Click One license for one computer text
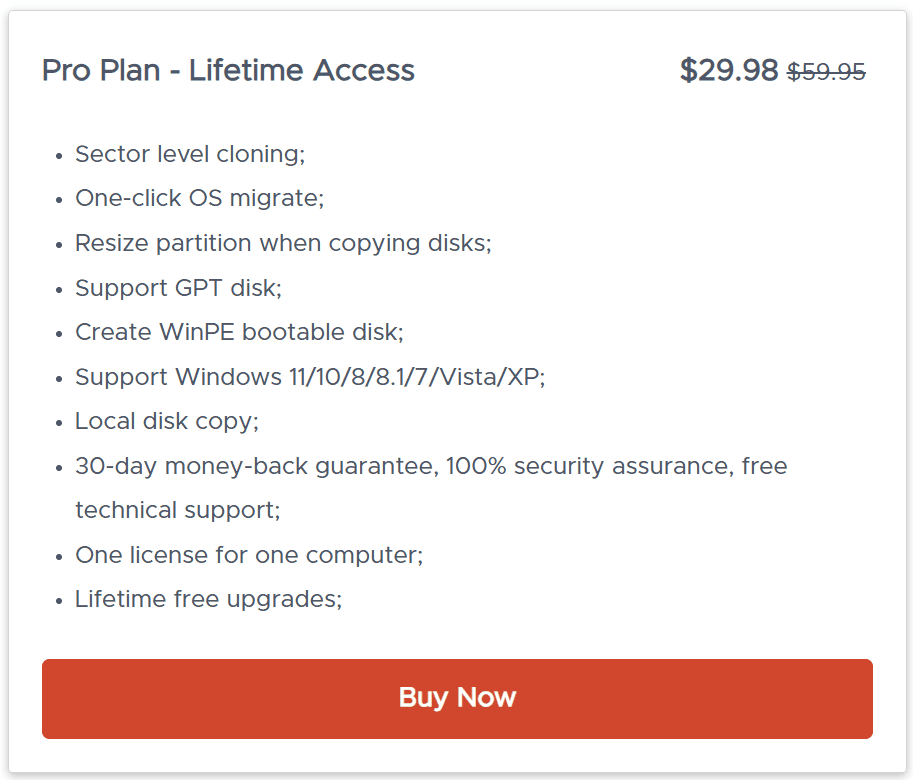The height and width of the screenshot is (780, 913). [x=249, y=555]
